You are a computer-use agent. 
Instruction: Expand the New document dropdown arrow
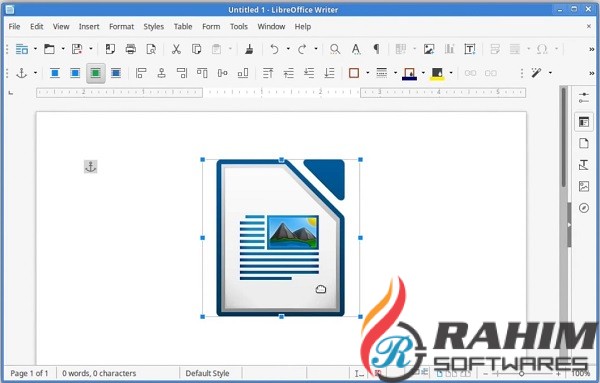click(x=35, y=49)
